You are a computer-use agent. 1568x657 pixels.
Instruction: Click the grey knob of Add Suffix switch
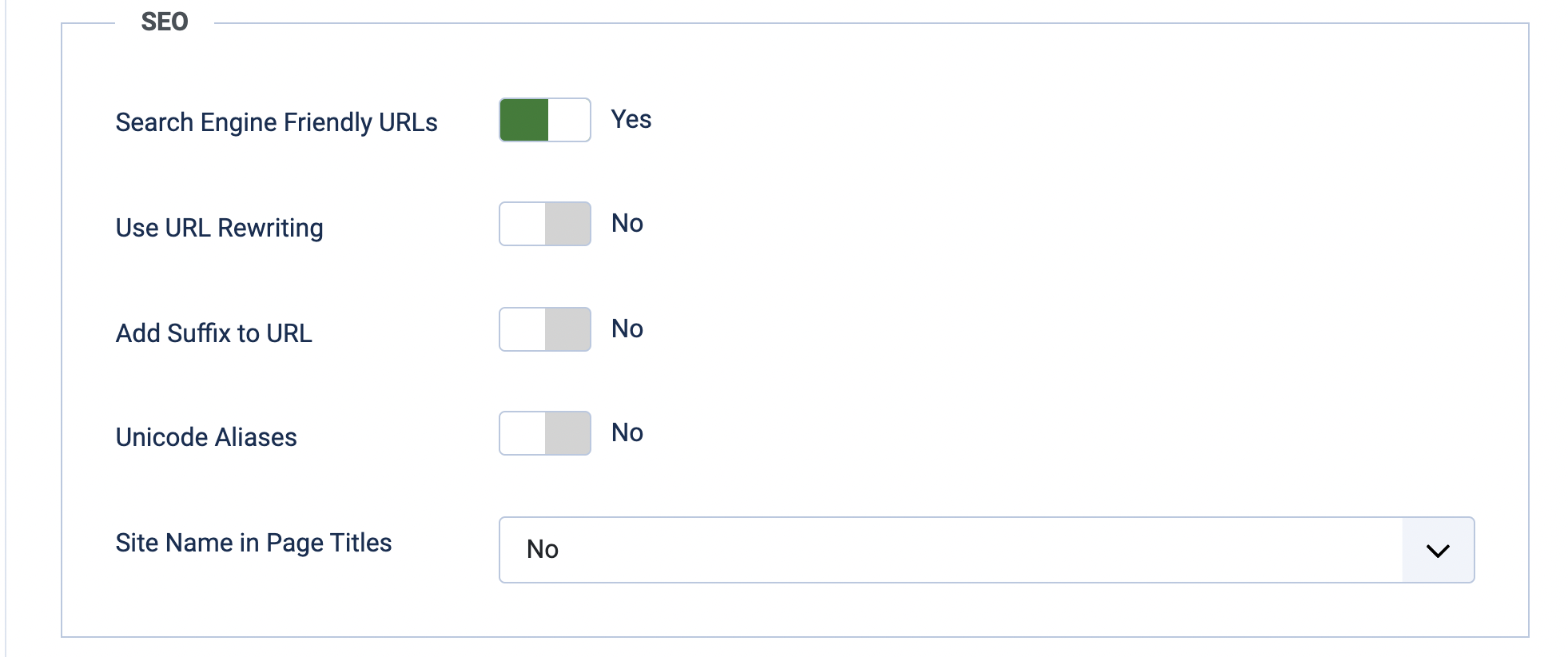click(567, 329)
